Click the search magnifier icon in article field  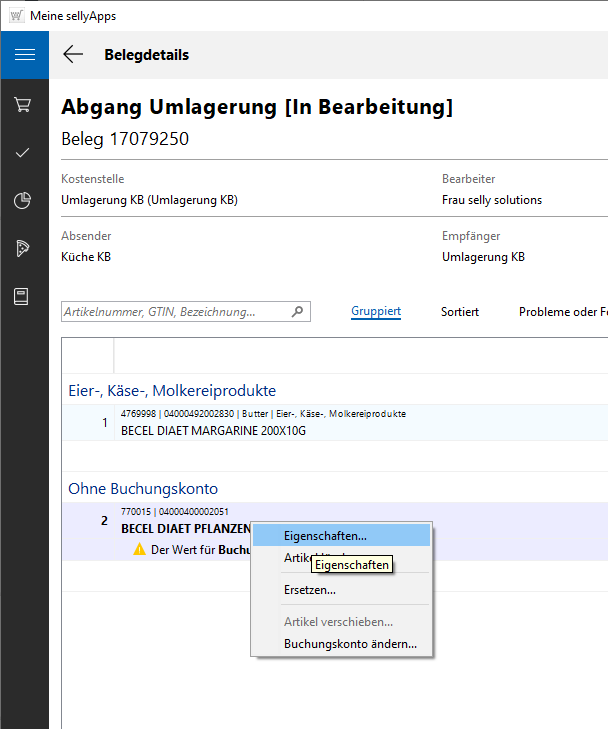click(x=297, y=312)
